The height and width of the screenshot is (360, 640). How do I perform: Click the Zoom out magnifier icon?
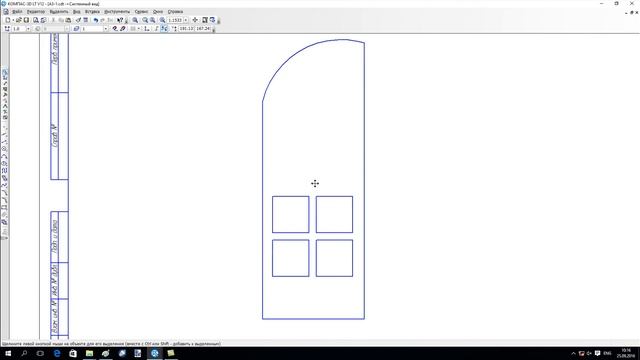coord(153,20)
